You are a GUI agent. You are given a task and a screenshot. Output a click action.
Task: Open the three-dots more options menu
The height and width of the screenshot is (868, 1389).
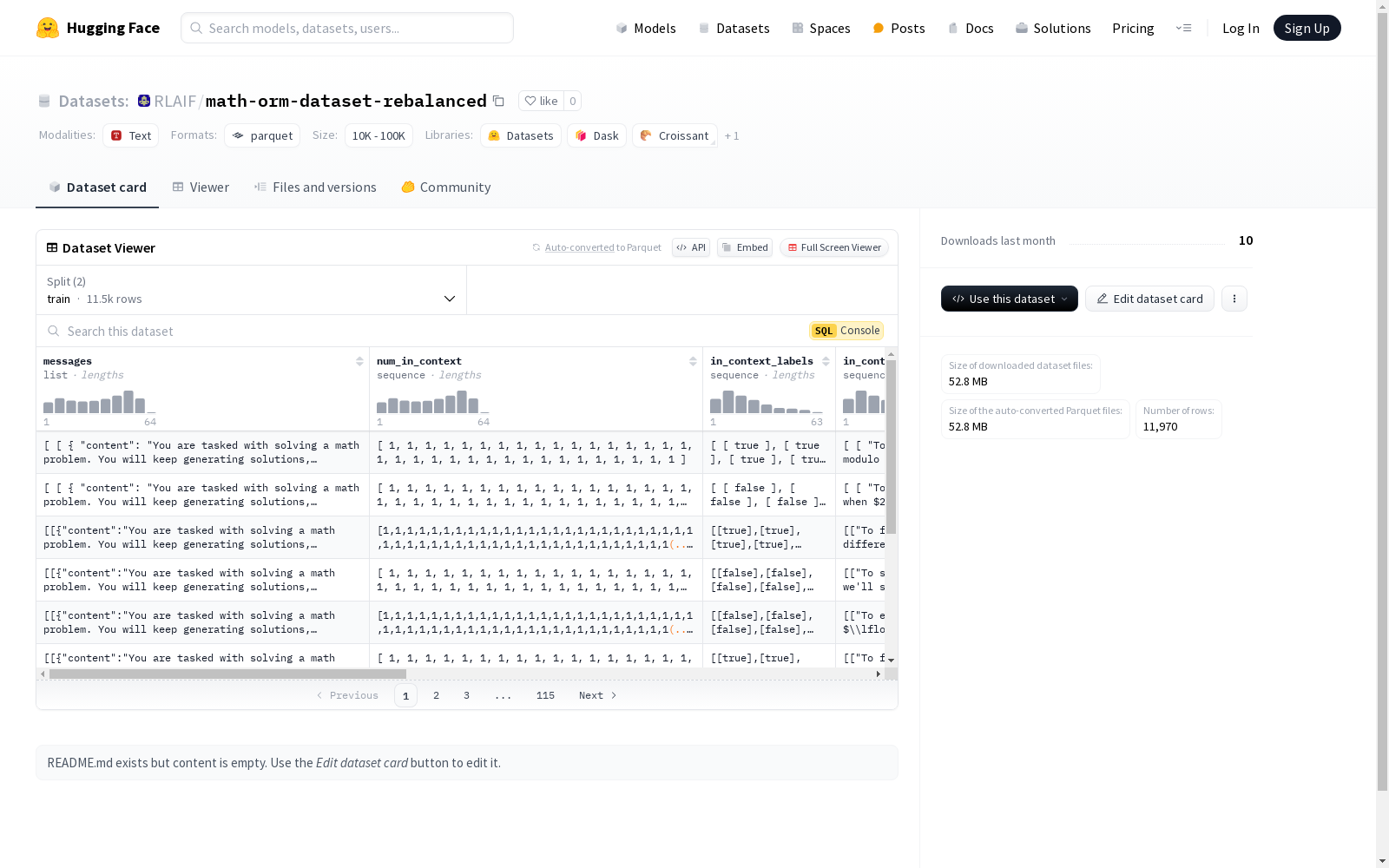coord(1234,299)
